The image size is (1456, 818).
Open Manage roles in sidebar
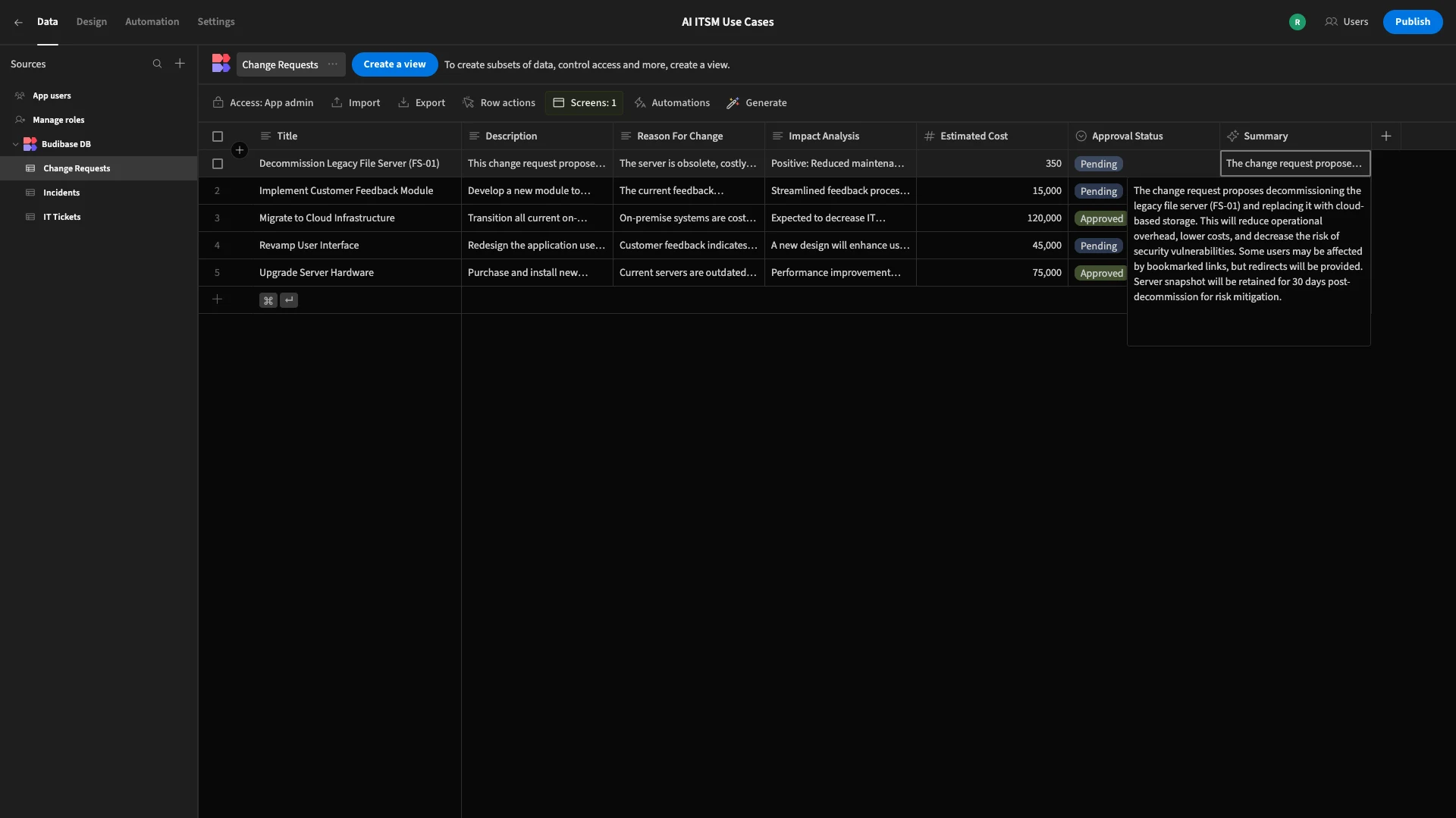click(x=58, y=120)
